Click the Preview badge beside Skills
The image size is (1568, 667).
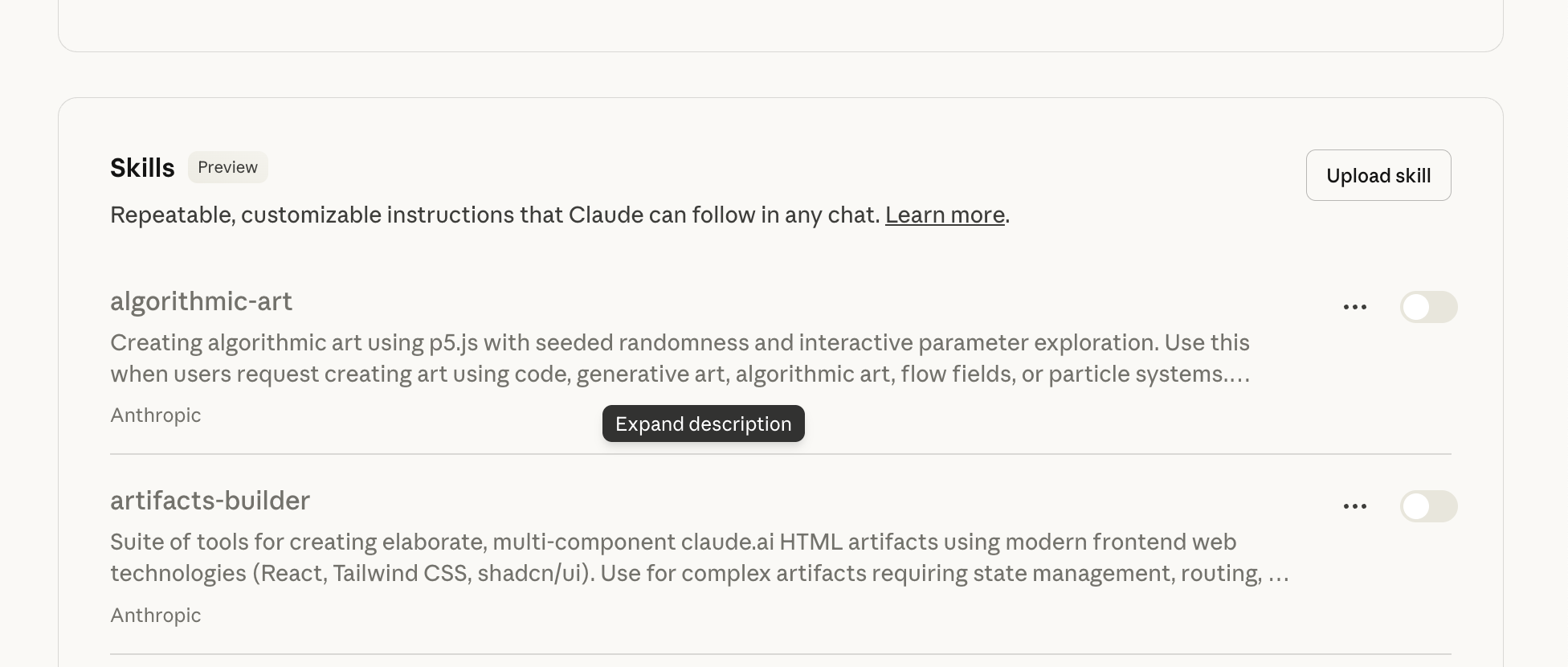pos(227,167)
